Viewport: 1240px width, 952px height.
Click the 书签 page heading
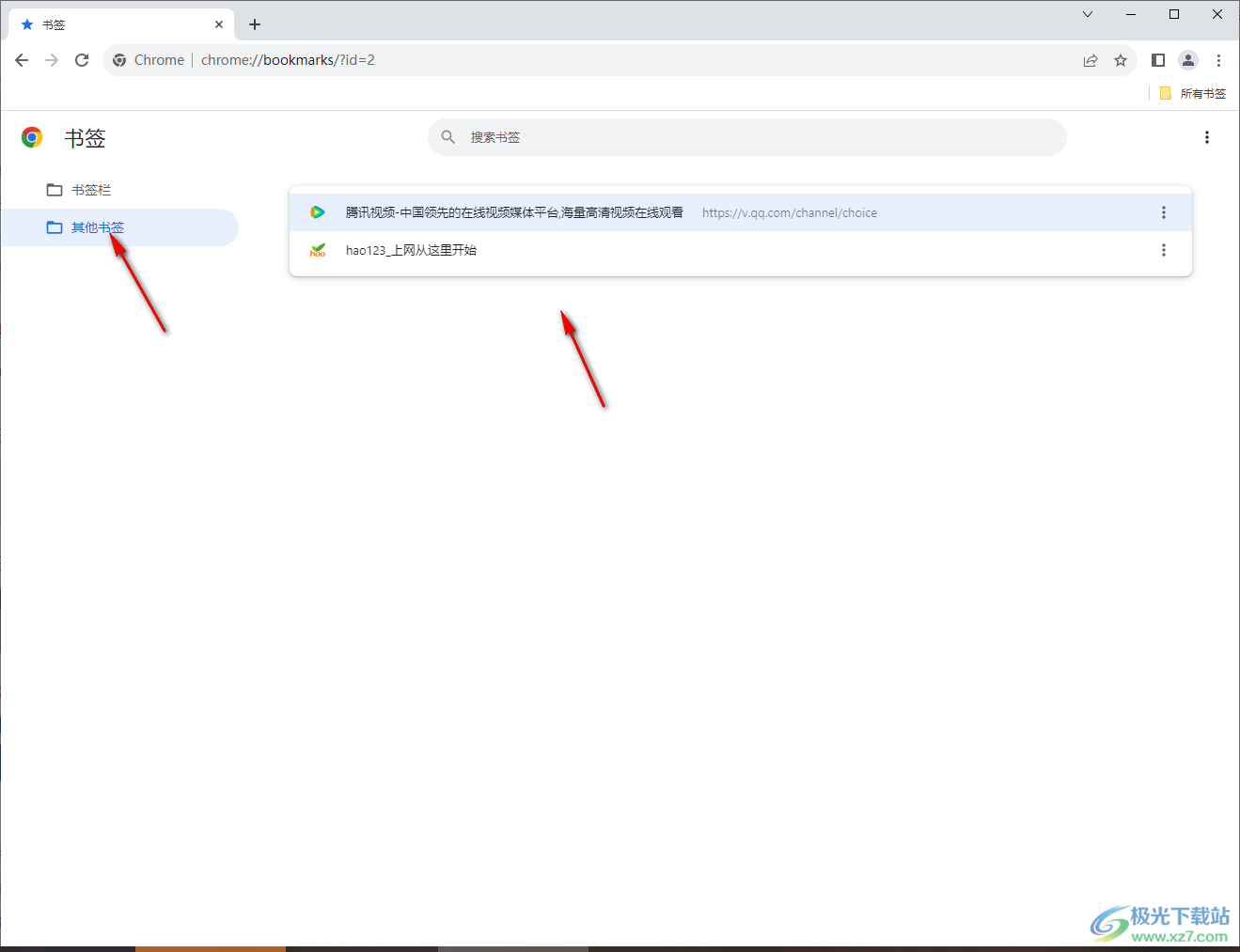pos(85,138)
